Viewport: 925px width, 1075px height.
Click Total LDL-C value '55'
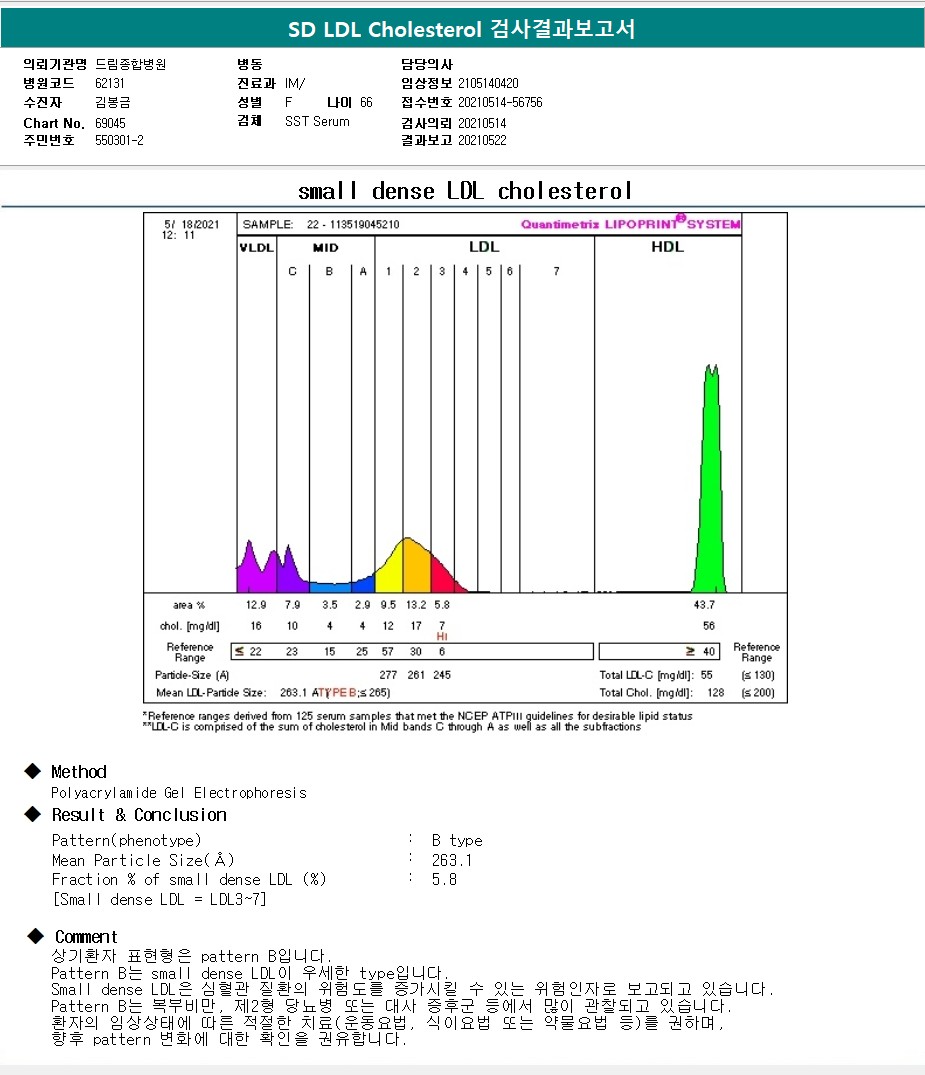click(706, 675)
